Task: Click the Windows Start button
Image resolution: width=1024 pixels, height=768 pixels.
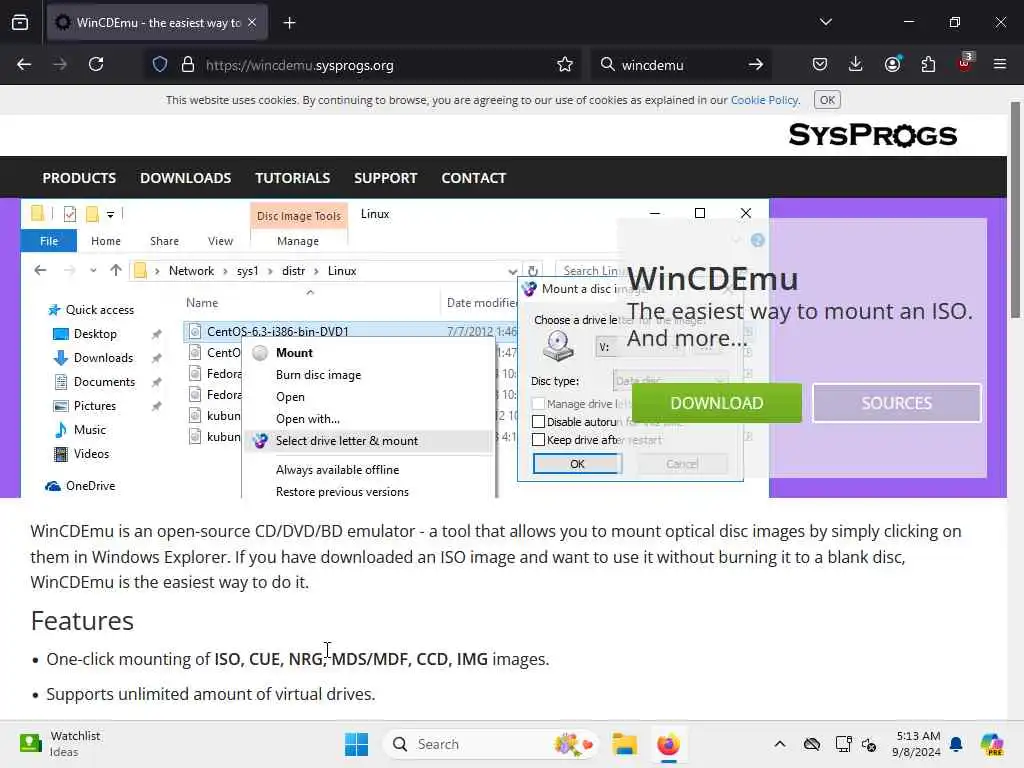Action: tap(357, 744)
